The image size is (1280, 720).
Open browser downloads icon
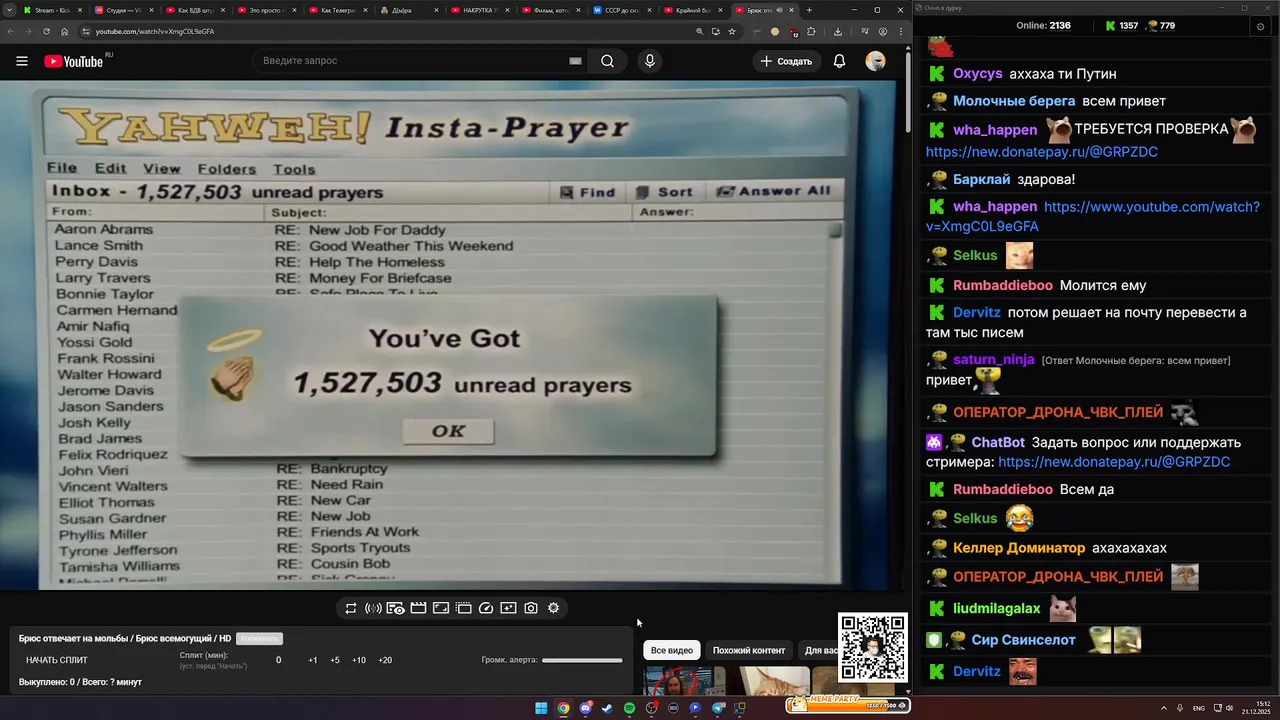(x=838, y=31)
